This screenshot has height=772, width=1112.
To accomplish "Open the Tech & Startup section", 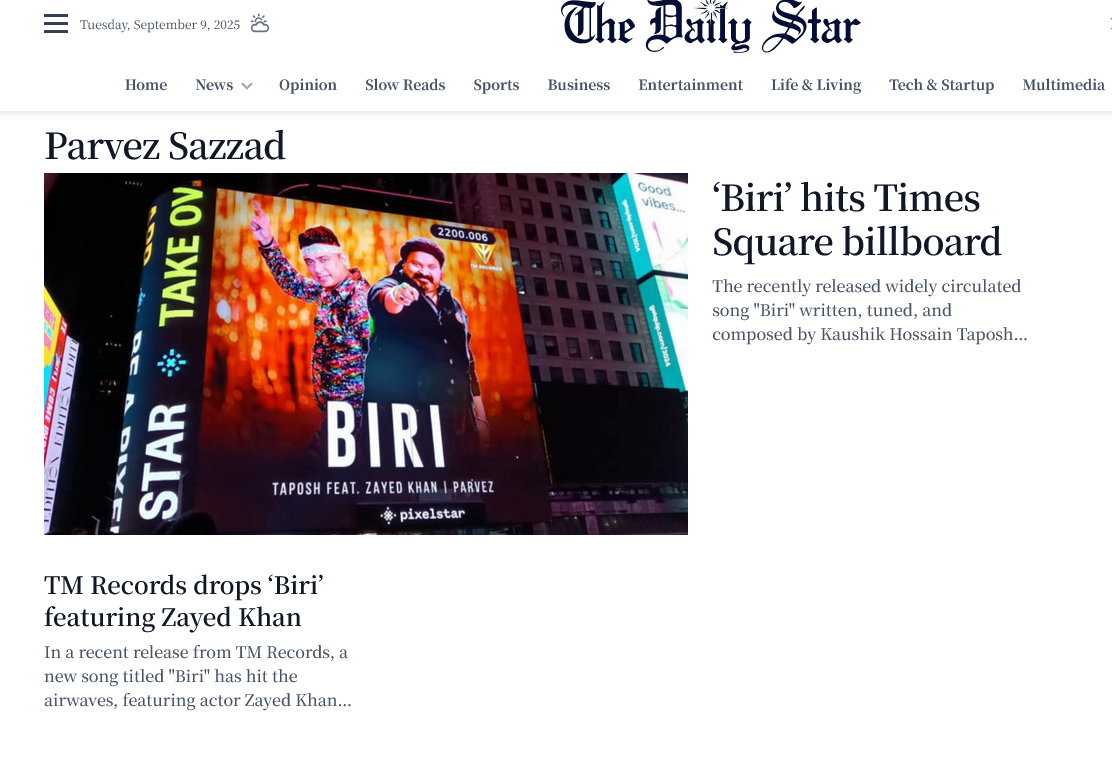I will pyautogui.click(x=941, y=85).
